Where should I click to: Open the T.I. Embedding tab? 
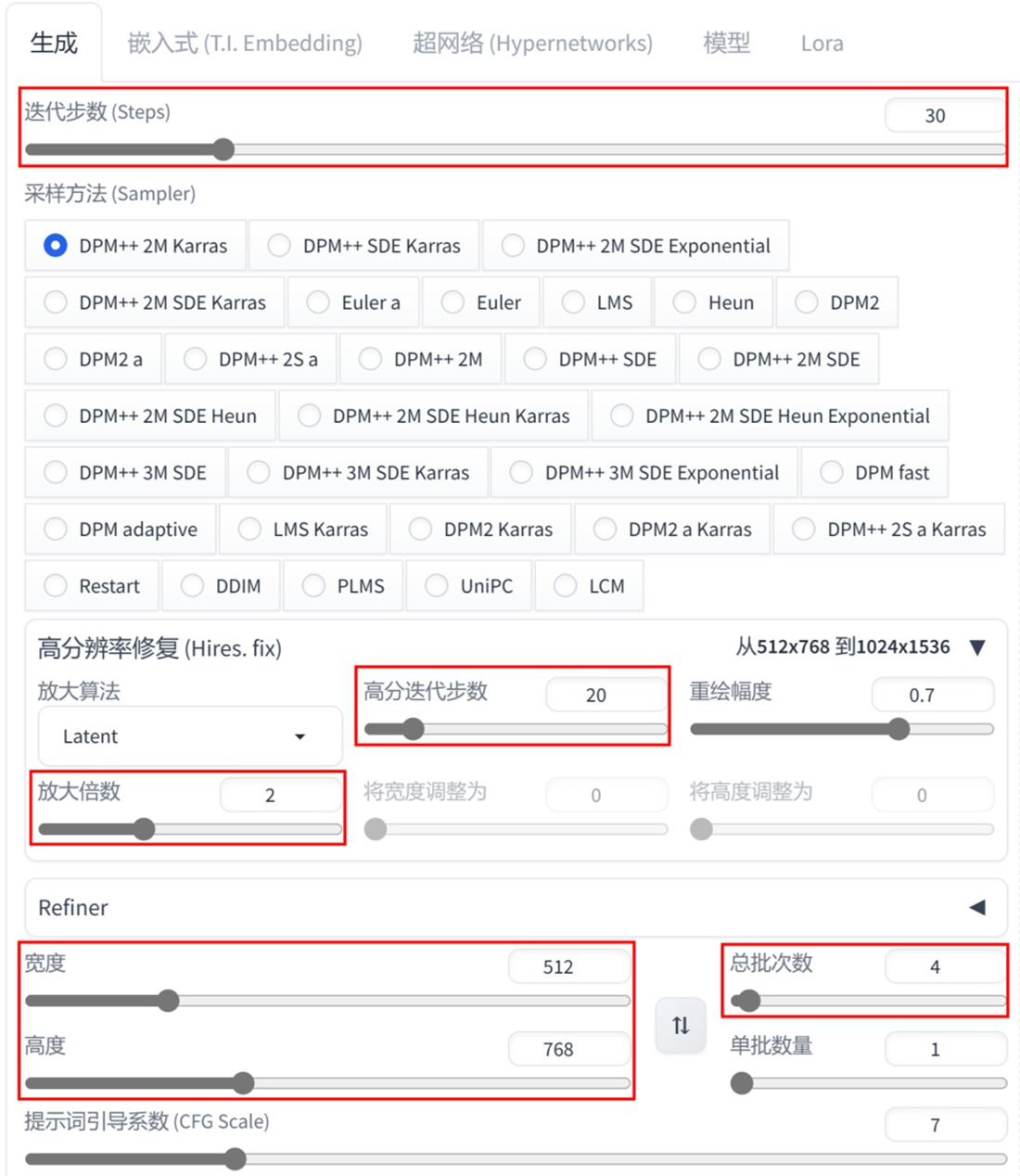coord(245,44)
